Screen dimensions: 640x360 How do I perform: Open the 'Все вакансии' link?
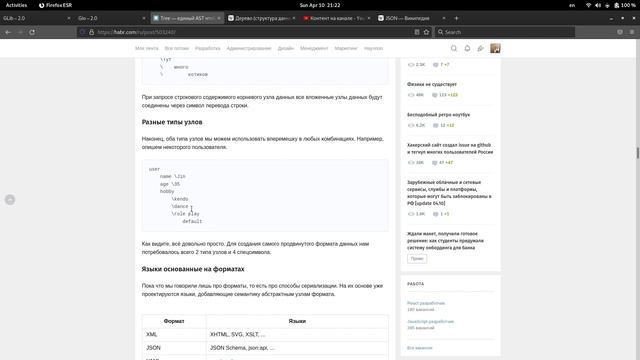coord(420,348)
